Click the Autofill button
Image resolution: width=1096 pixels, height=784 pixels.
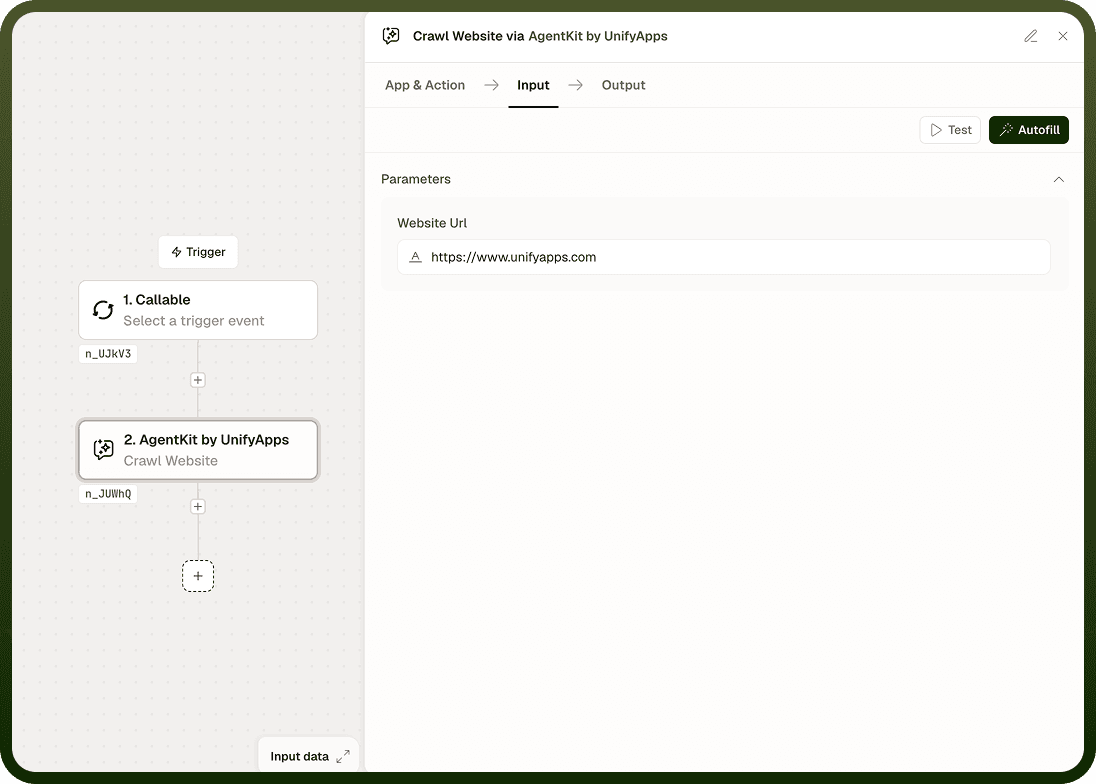pyautogui.click(x=1028, y=130)
